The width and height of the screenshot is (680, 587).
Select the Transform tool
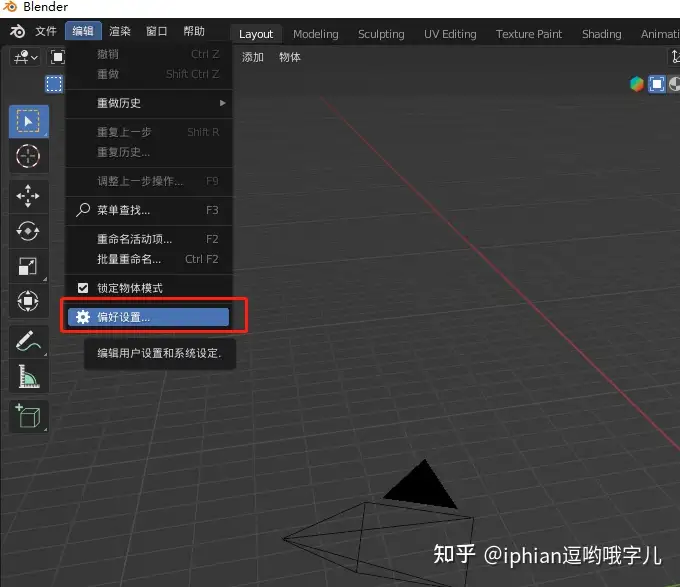29,301
